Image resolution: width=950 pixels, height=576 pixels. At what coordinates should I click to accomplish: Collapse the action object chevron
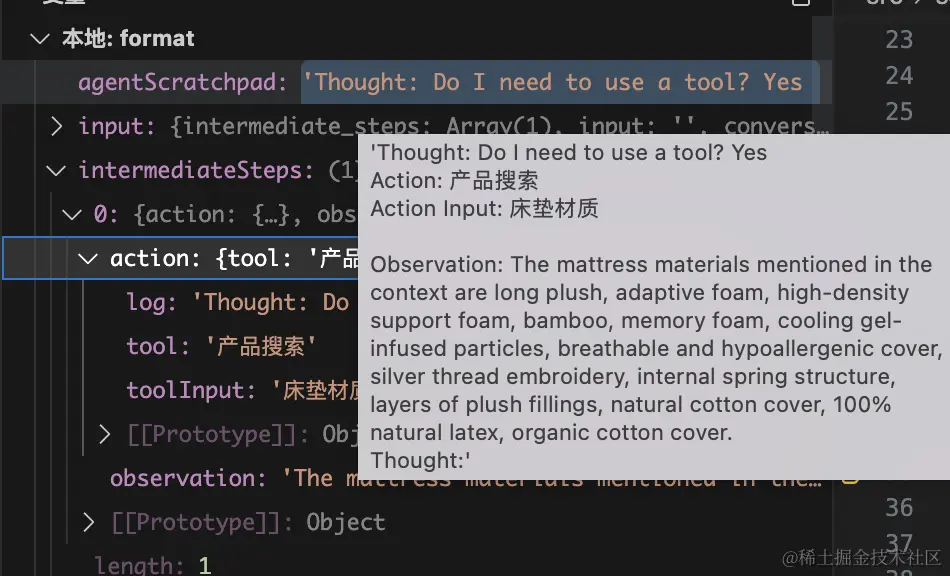click(88, 258)
